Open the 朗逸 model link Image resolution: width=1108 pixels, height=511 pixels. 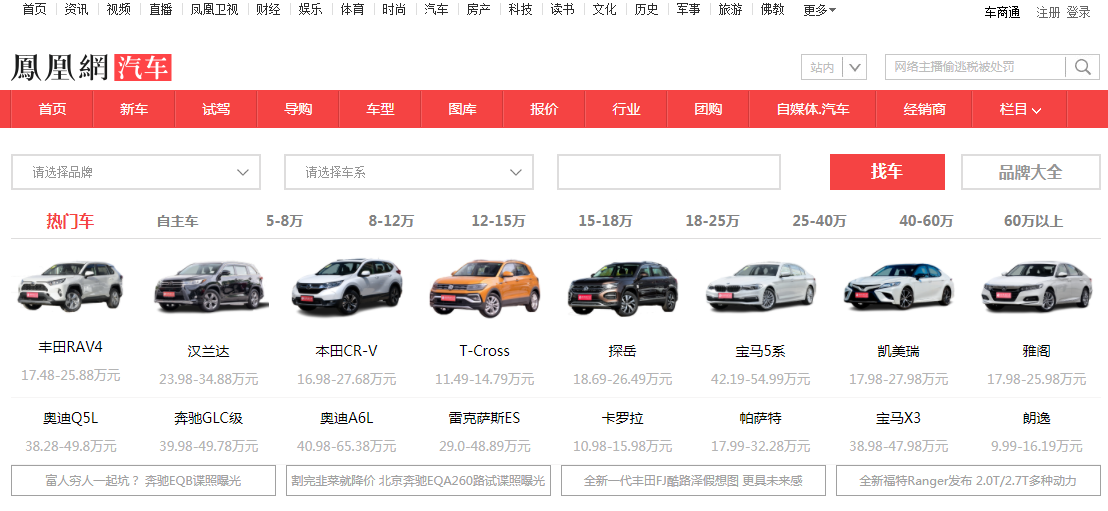(x=1037, y=418)
